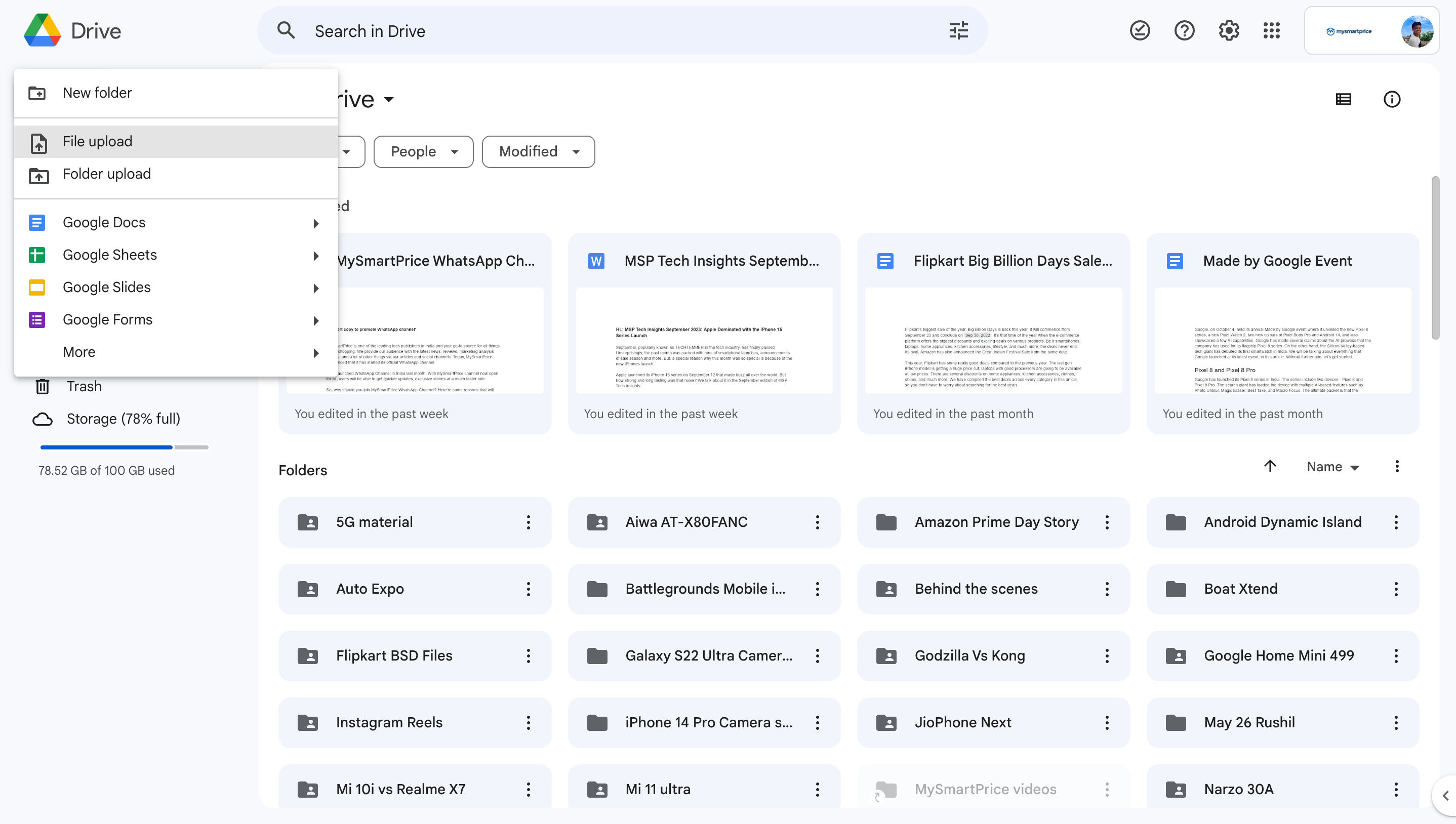Open the offline ready status icon

click(x=1140, y=30)
